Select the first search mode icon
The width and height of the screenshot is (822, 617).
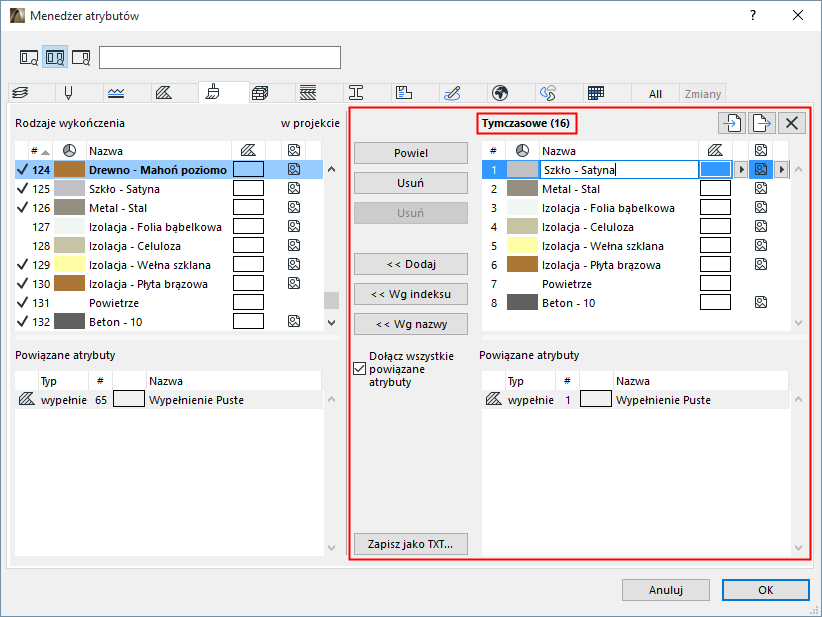pos(29,57)
